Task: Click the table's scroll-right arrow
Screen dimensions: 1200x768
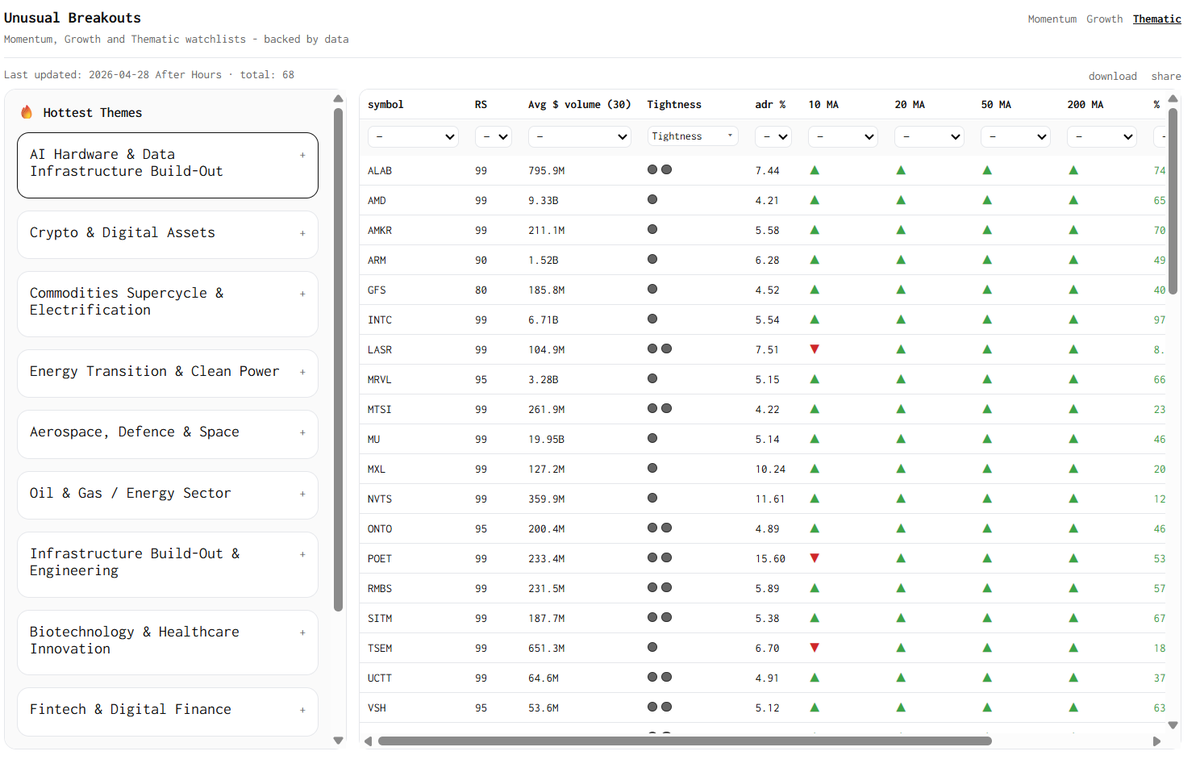Action: [1157, 741]
